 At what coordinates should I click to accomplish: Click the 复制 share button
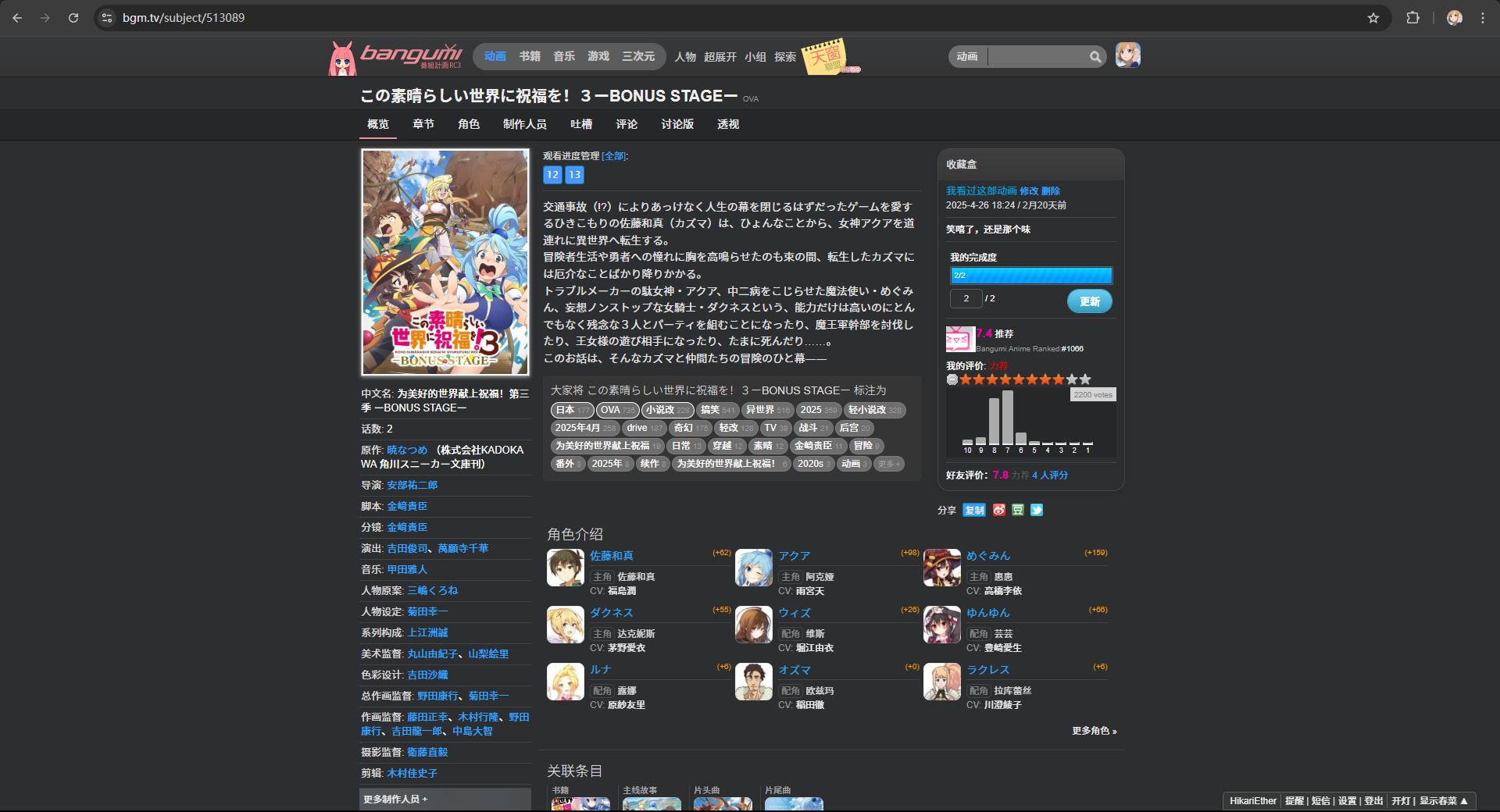click(974, 510)
